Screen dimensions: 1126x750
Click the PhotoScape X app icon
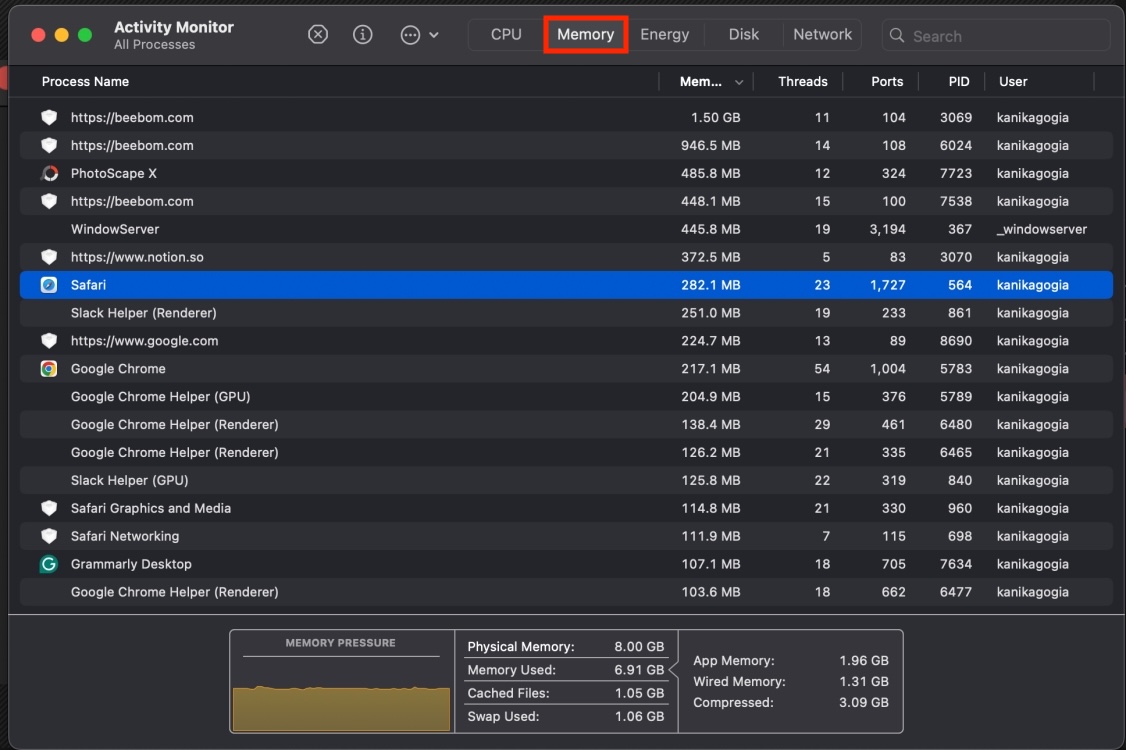click(x=49, y=173)
